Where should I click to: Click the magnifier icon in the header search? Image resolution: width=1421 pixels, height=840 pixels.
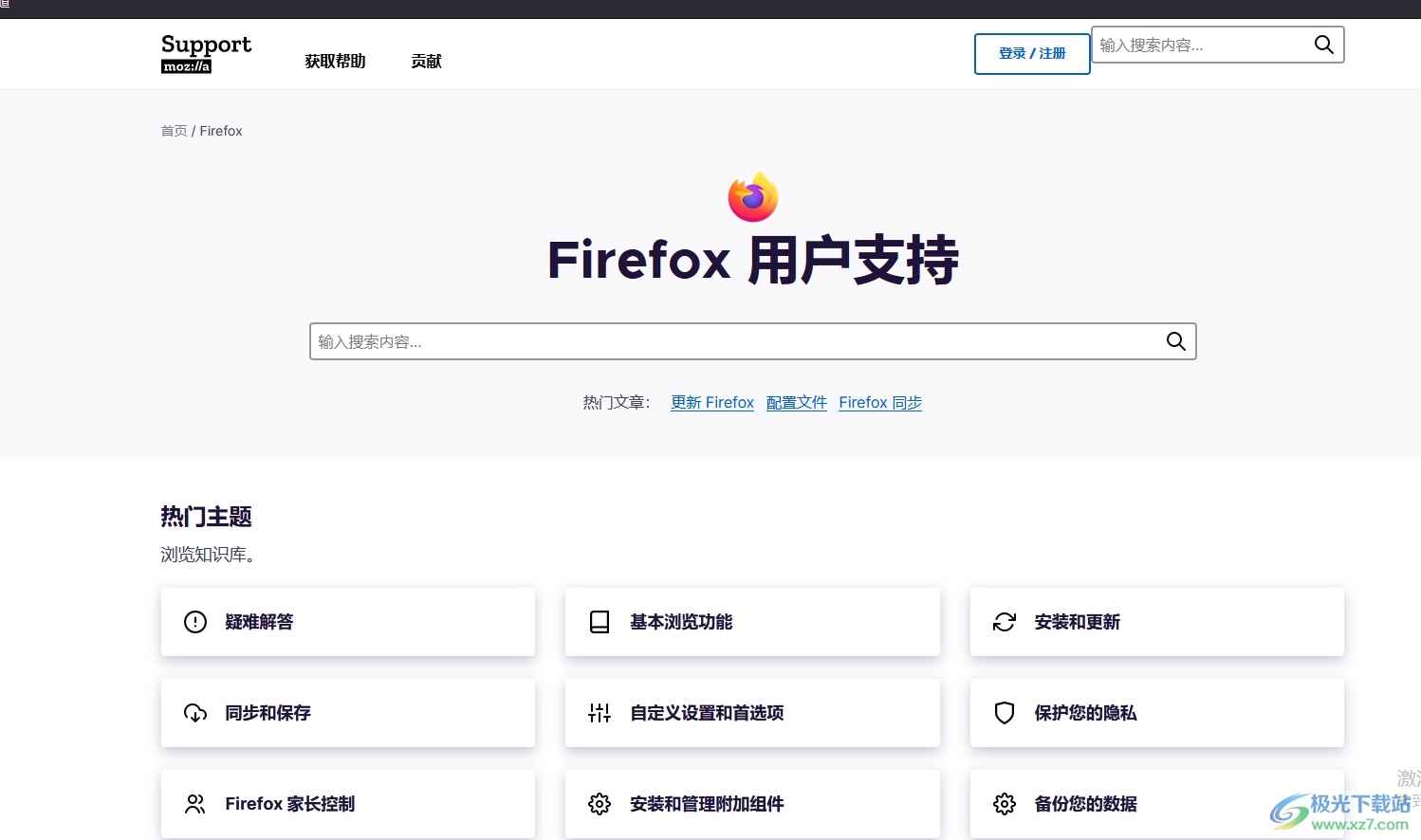click(1323, 45)
